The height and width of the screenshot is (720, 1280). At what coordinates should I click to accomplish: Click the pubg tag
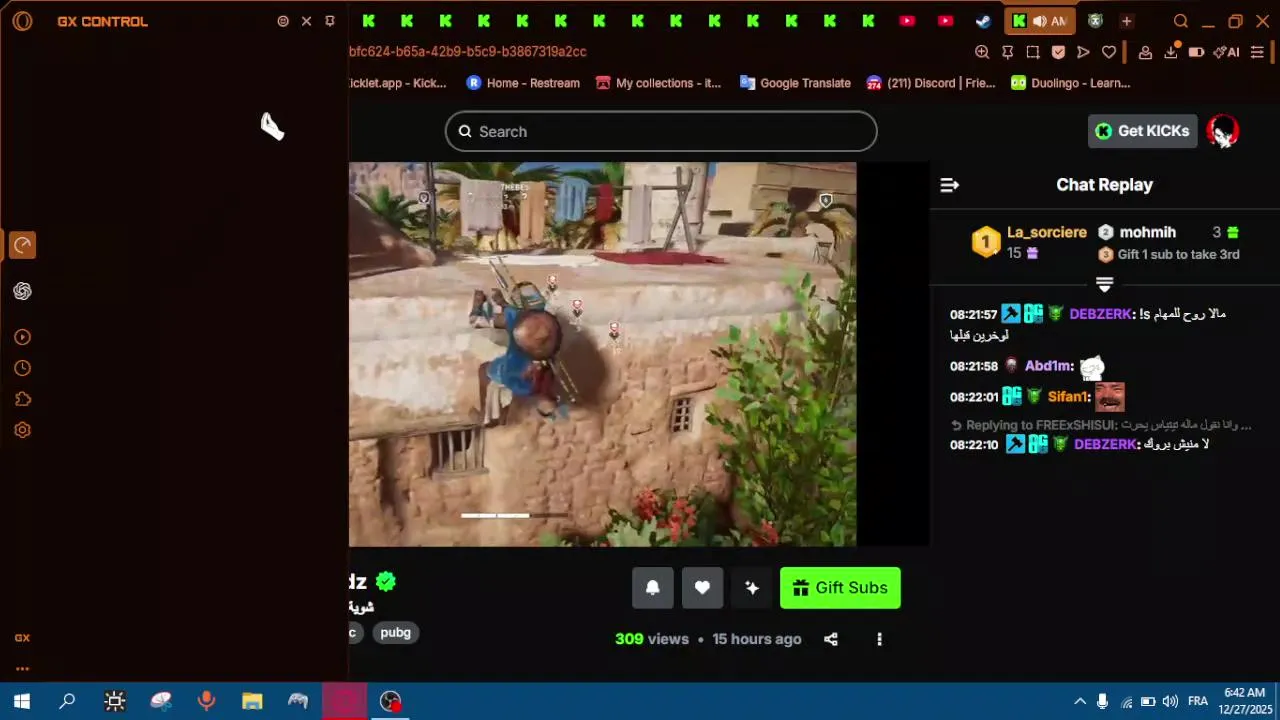pyautogui.click(x=396, y=632)
